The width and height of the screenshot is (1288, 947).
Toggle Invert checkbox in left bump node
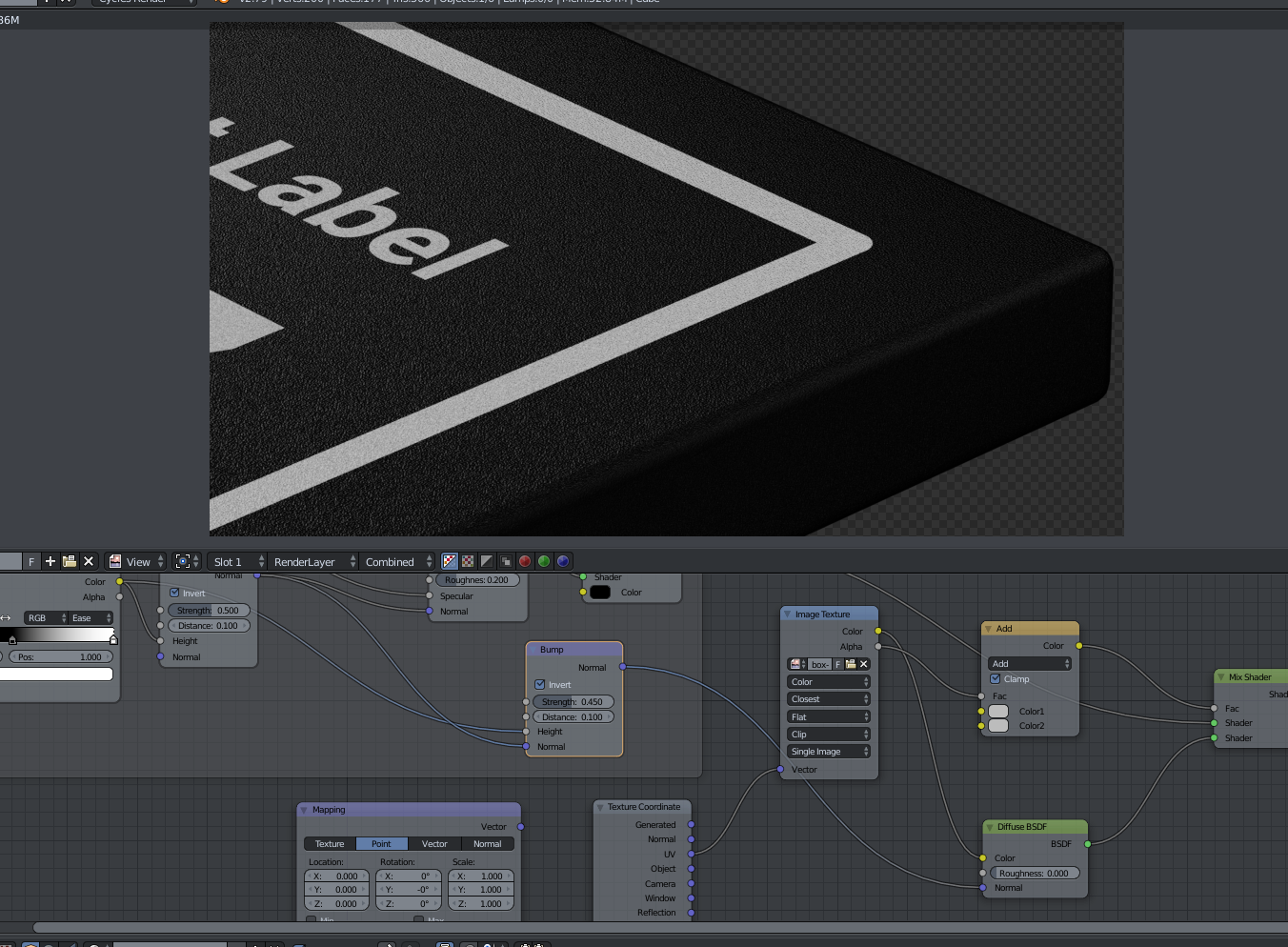click(x=174, y=593)
